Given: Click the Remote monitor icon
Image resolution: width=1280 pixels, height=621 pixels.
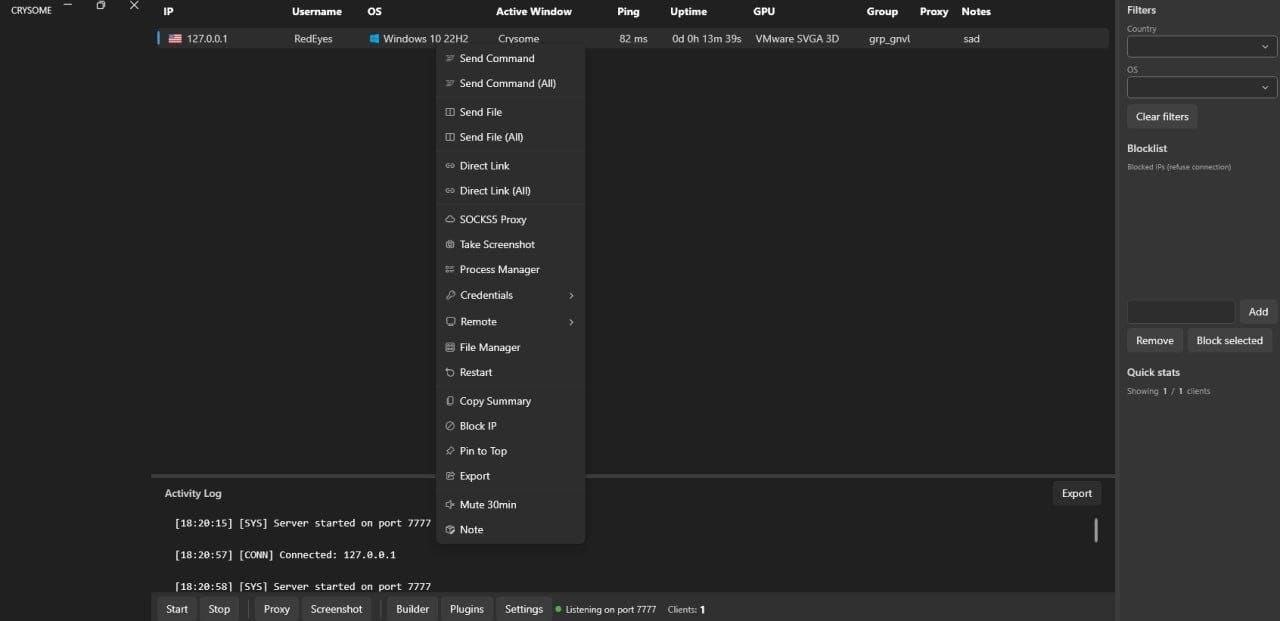Looking at the screenshot, I should pos(450,322).
